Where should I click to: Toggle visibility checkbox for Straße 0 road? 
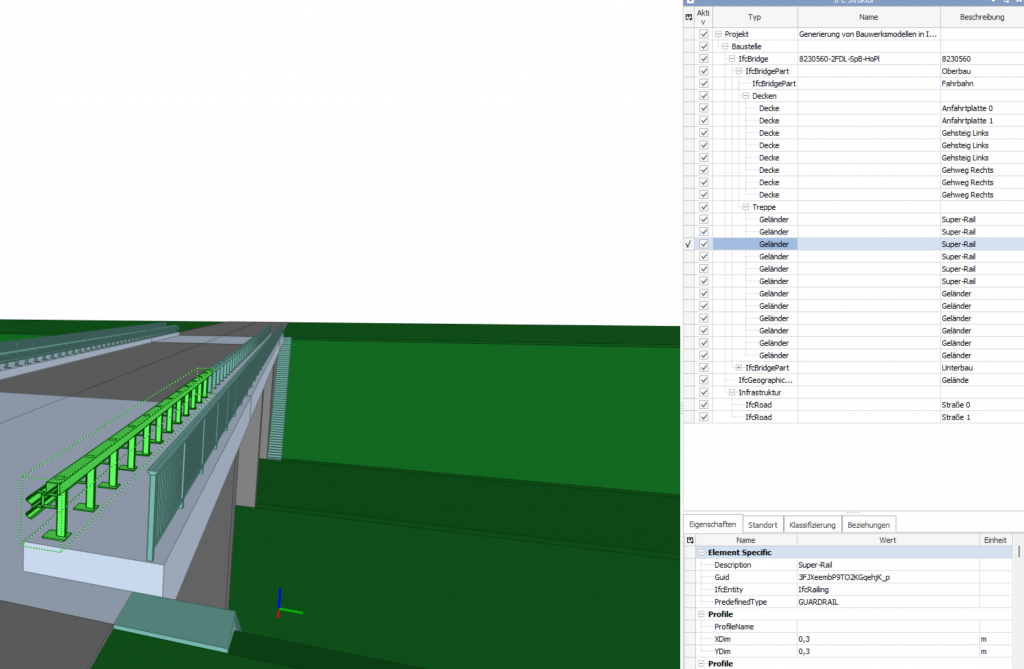coord(704,405)
